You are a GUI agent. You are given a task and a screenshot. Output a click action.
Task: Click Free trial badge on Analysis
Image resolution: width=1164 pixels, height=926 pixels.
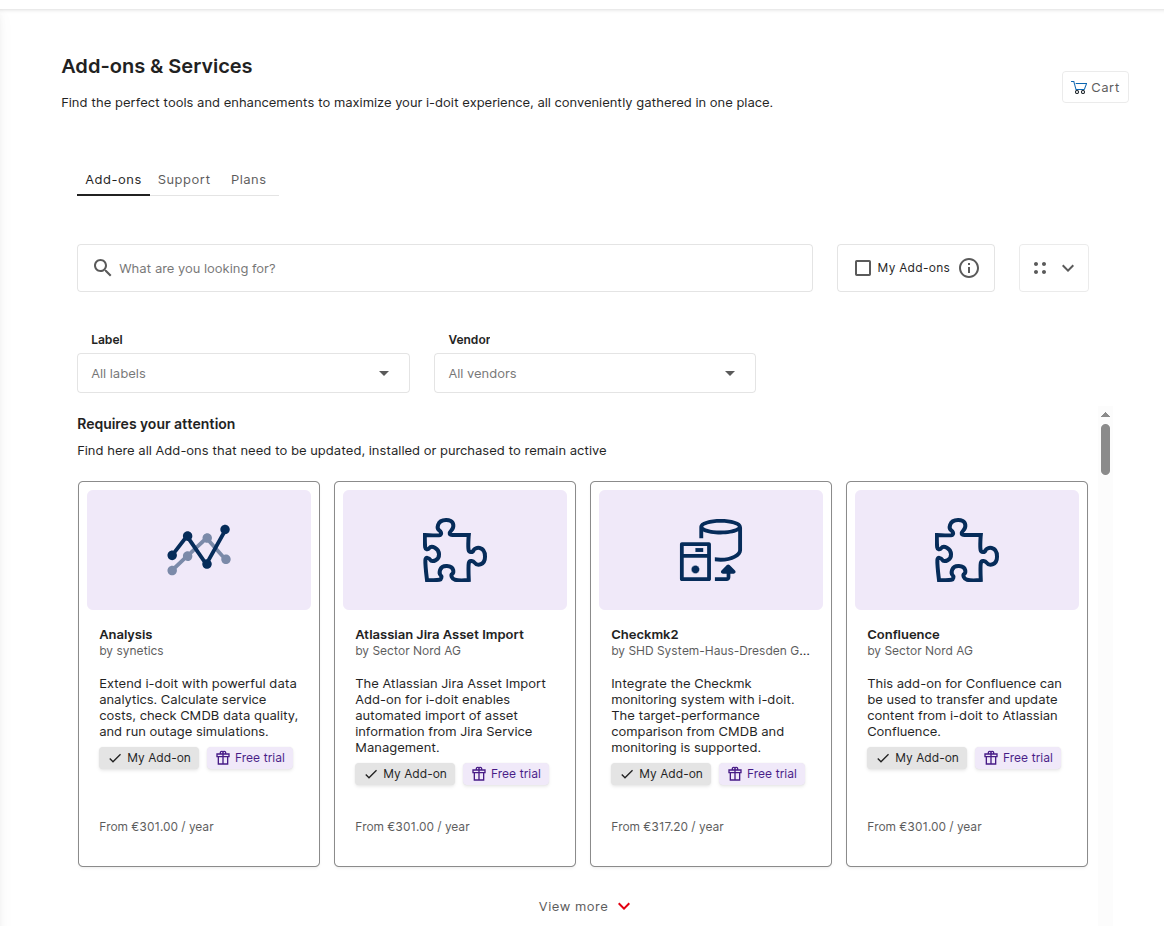click(250, 757)
